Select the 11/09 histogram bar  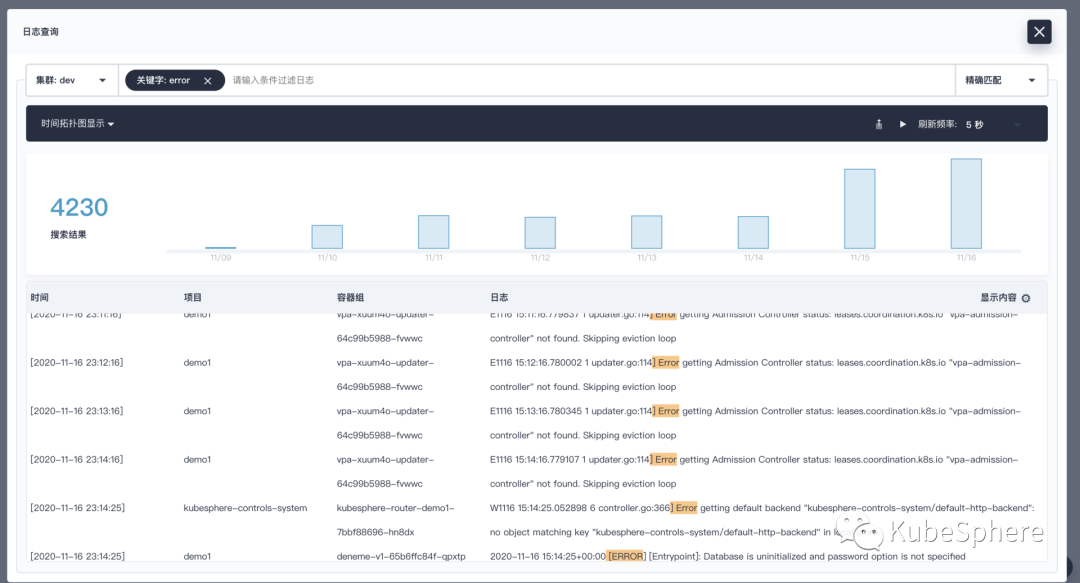220,247
